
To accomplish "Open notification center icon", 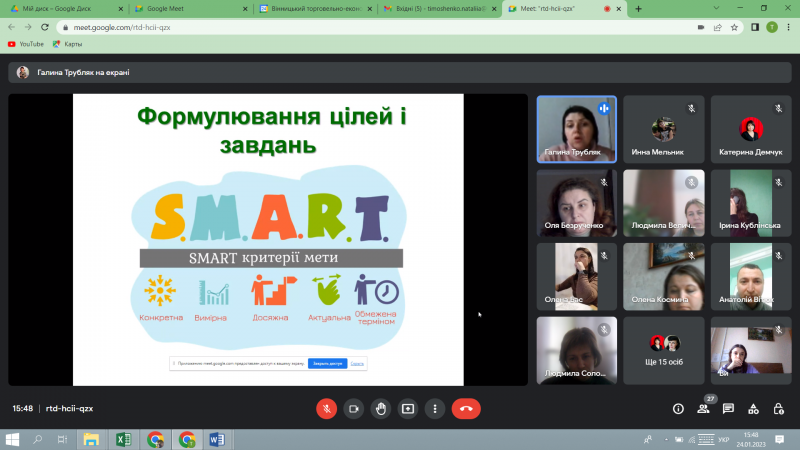I will (x=779, y=439).
